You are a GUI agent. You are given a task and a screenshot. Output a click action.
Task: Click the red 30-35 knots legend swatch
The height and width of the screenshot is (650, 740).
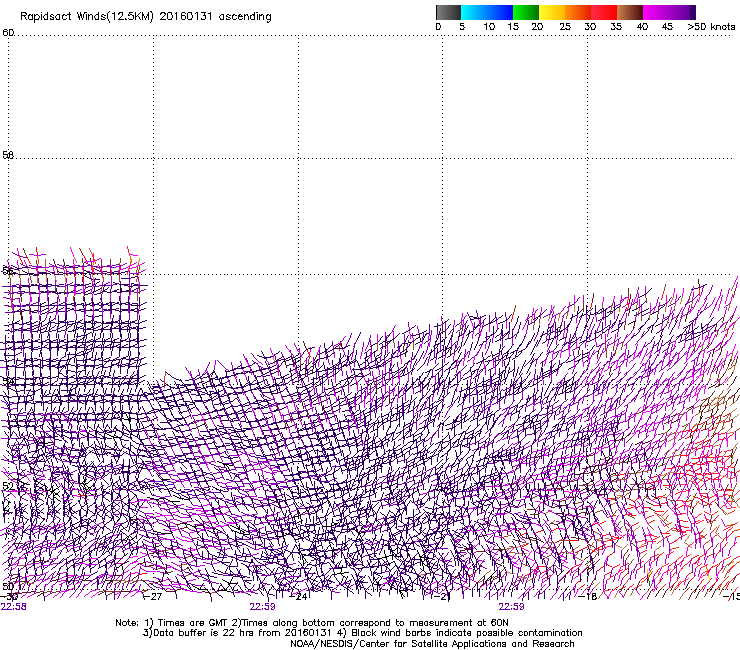click(x=604, y=12)
